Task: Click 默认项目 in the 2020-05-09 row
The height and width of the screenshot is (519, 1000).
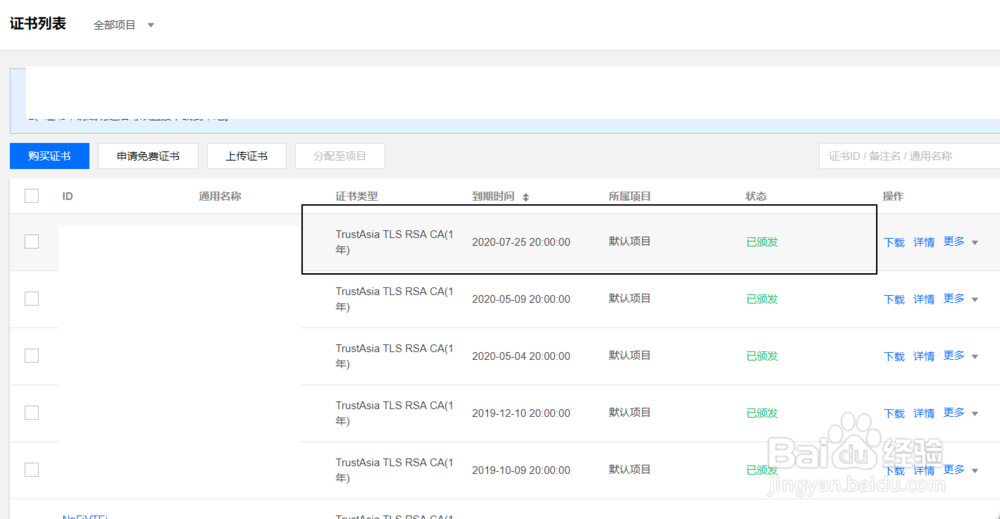Action: coord(629,298)
